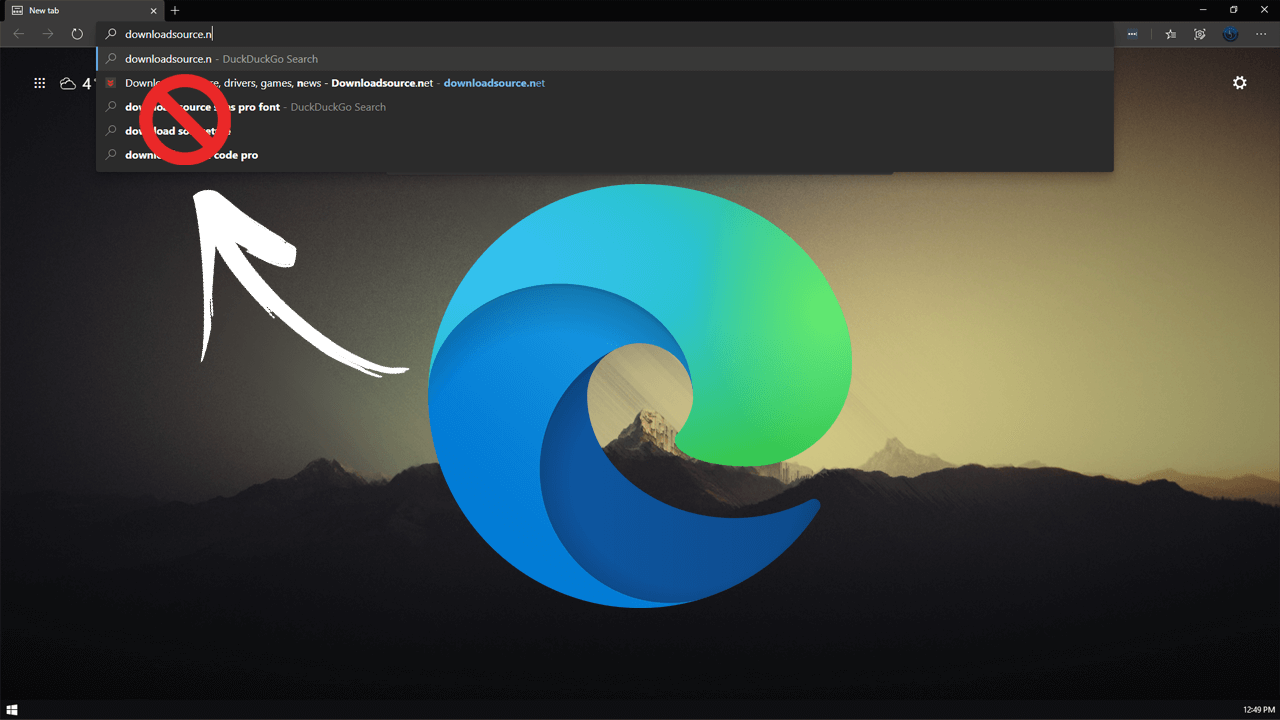The image size is (1280, 720).
Task: Restore down the browser window
Action: (x=1234, y=10)
